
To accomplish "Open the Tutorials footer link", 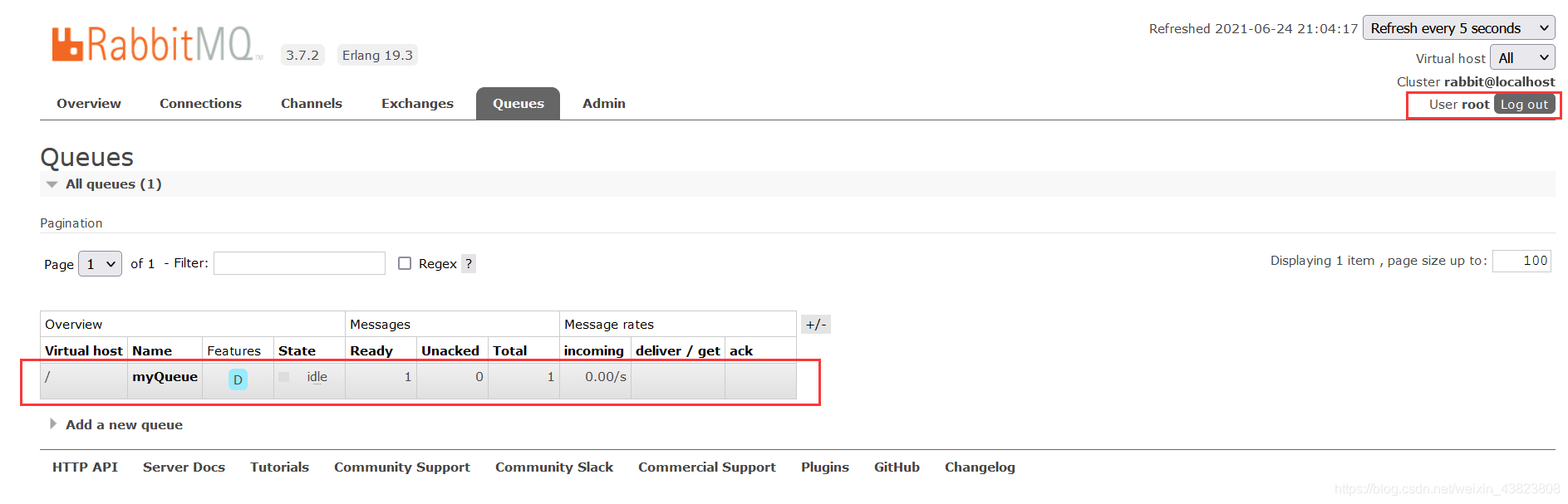I will pyautogui.click(x=279, y=467).
